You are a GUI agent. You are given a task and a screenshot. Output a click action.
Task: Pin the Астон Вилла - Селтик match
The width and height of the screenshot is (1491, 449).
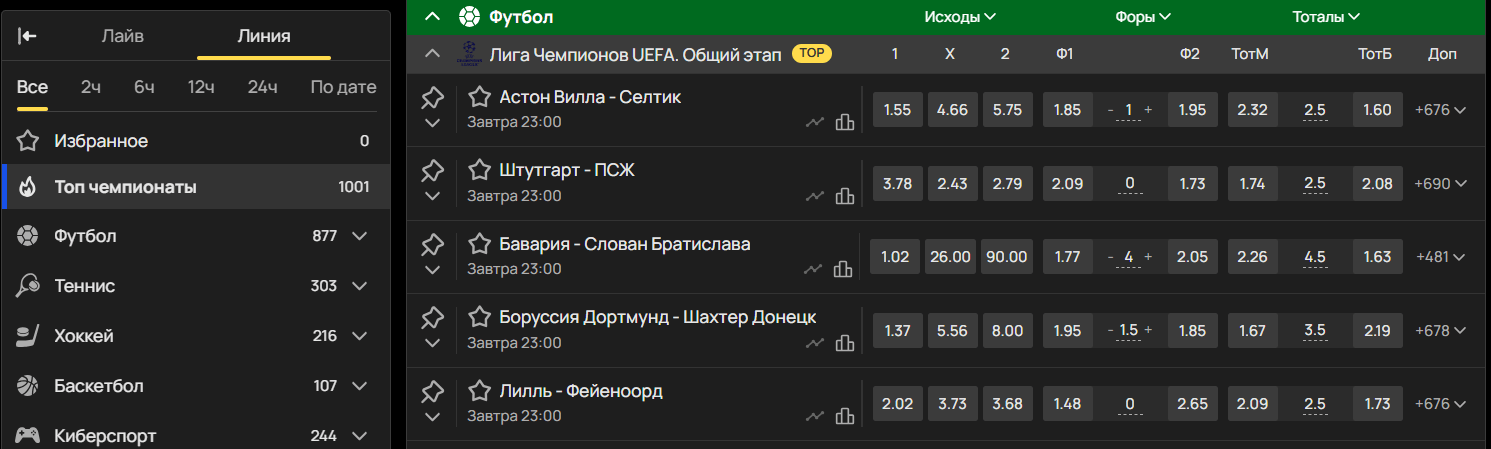pos(432,98)
